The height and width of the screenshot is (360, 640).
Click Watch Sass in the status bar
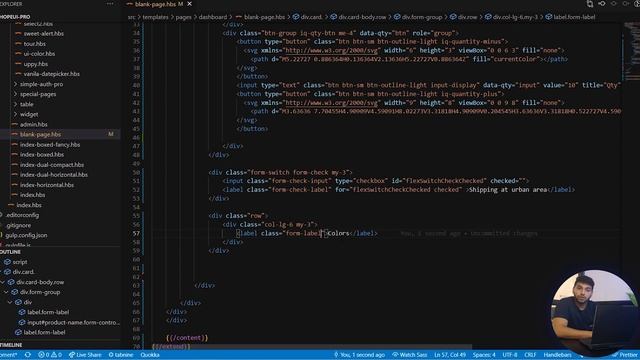pos(410,355)
